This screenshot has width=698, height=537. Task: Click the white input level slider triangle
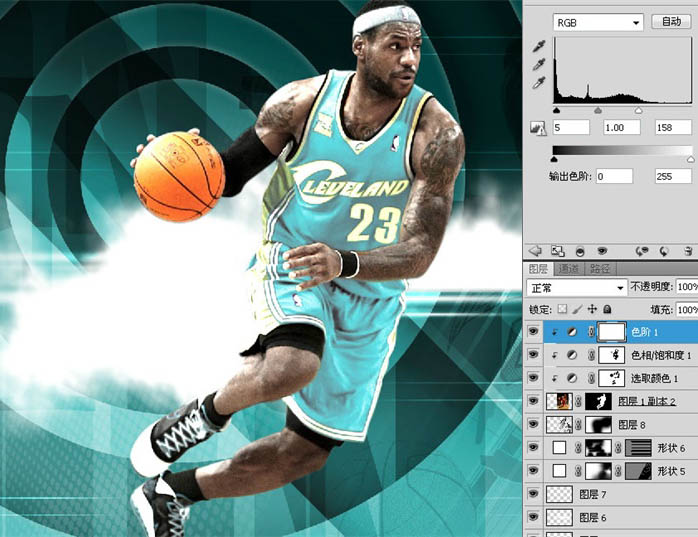638,110
